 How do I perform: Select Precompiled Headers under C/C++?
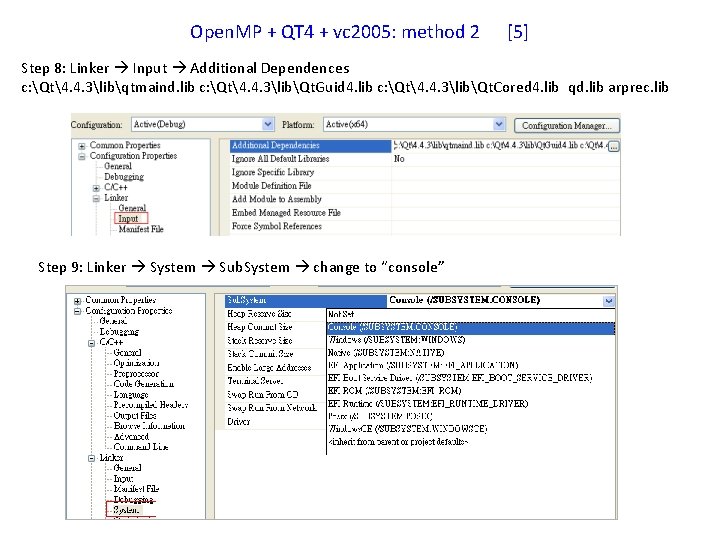pyautogui.click(x=151, y=405)
